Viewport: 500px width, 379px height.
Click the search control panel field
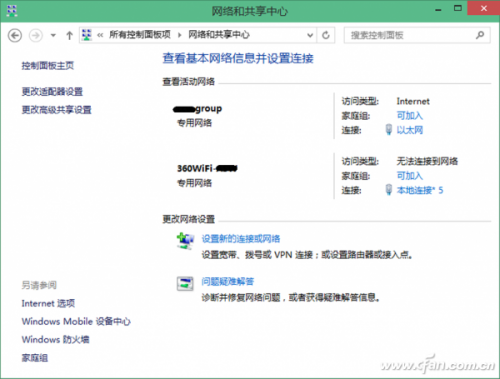pos(417,35)
